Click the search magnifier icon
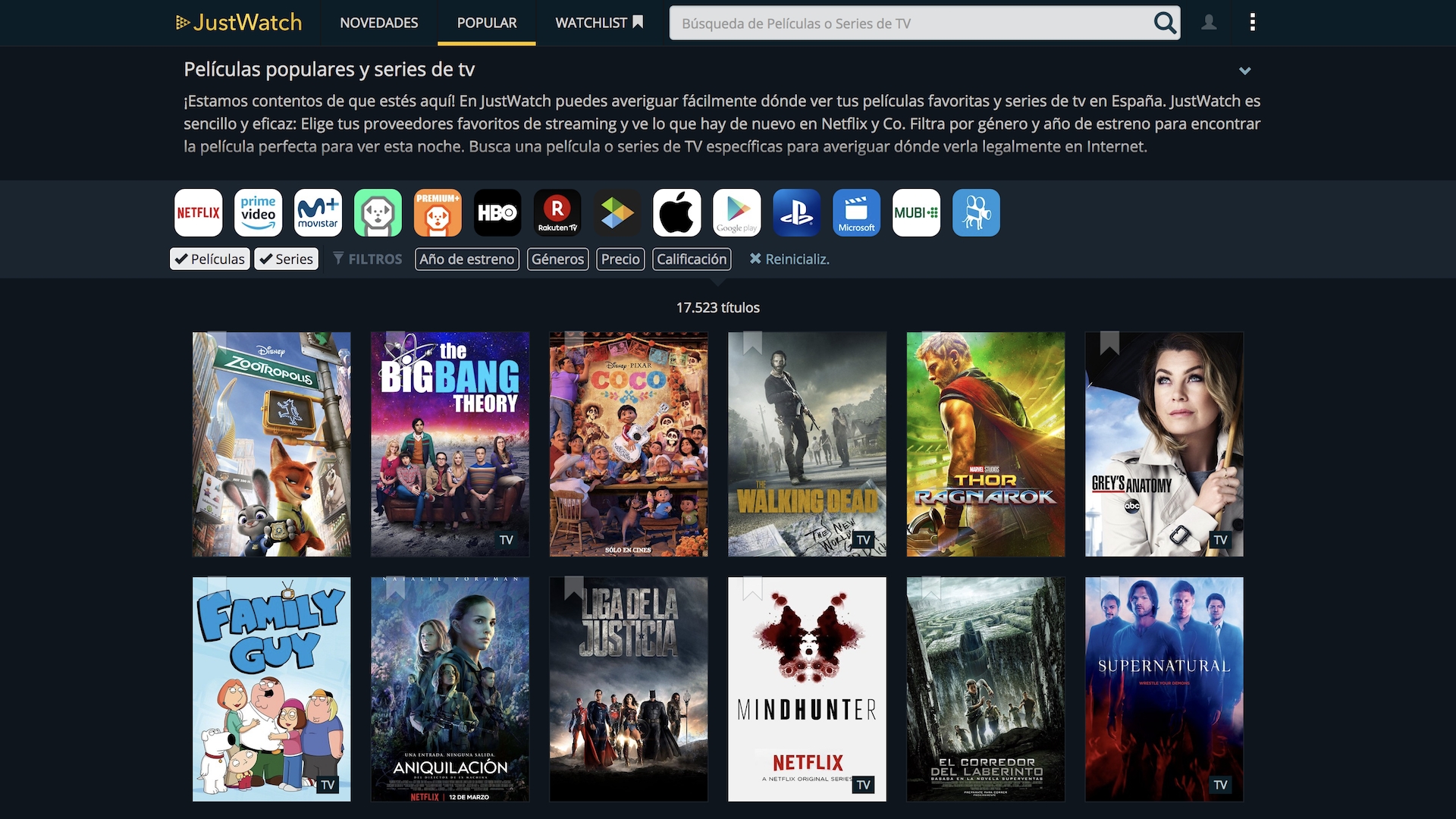Screen dimensions: 1456x819 1165,23
